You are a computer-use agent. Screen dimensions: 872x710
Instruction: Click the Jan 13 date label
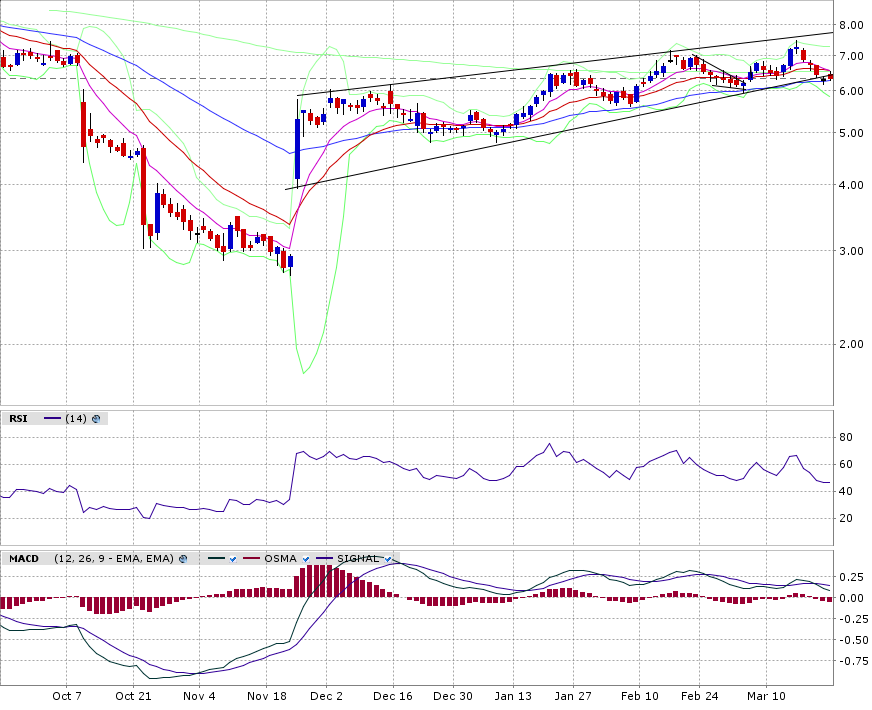[513, 696]
